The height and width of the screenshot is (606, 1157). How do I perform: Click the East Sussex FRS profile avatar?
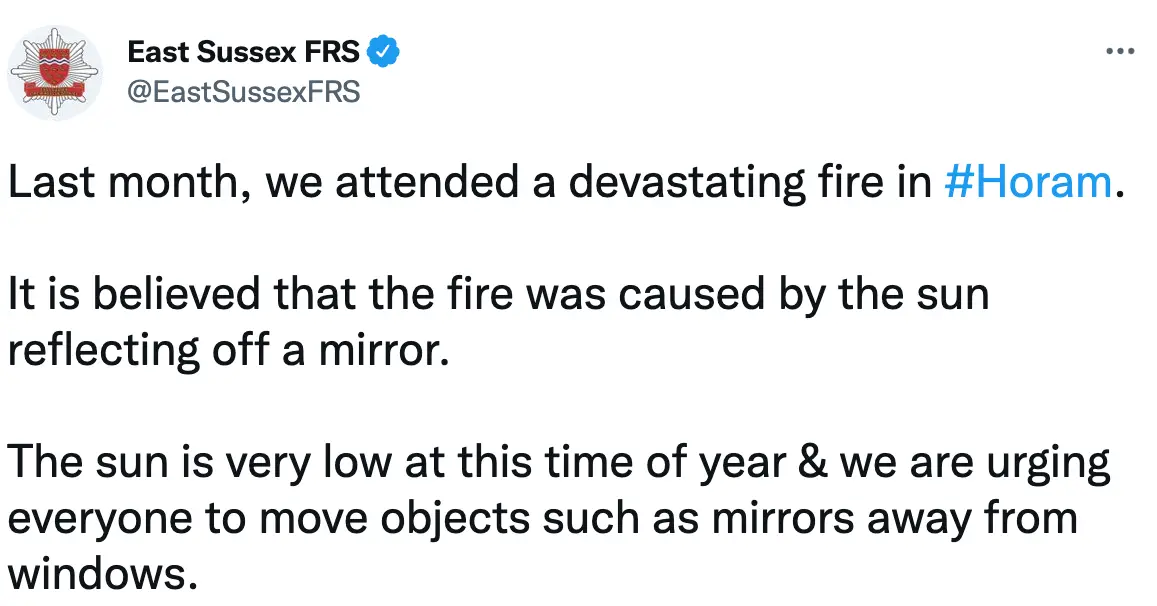click(56, 74)
